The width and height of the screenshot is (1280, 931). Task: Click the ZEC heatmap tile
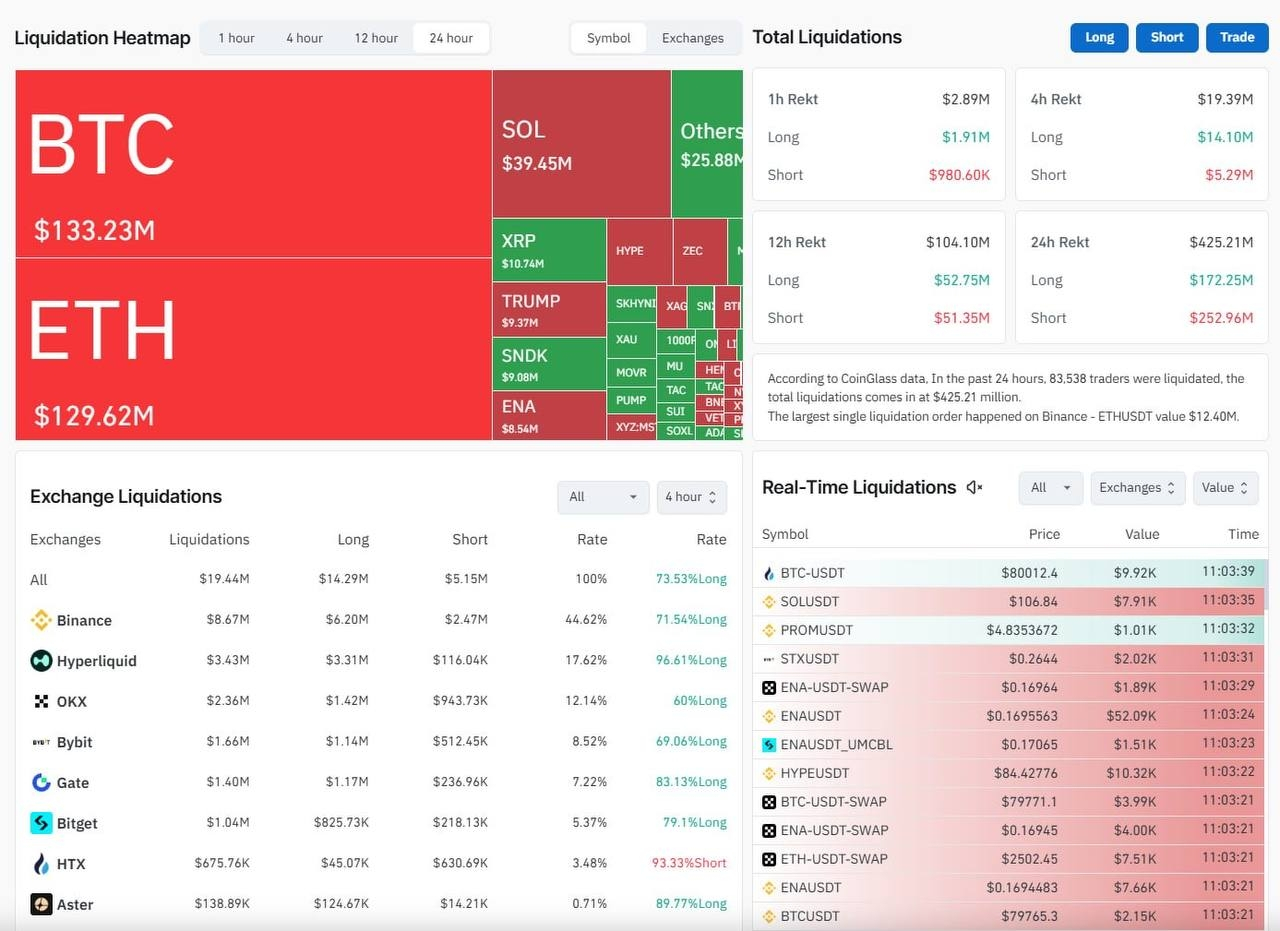[699, 251]
